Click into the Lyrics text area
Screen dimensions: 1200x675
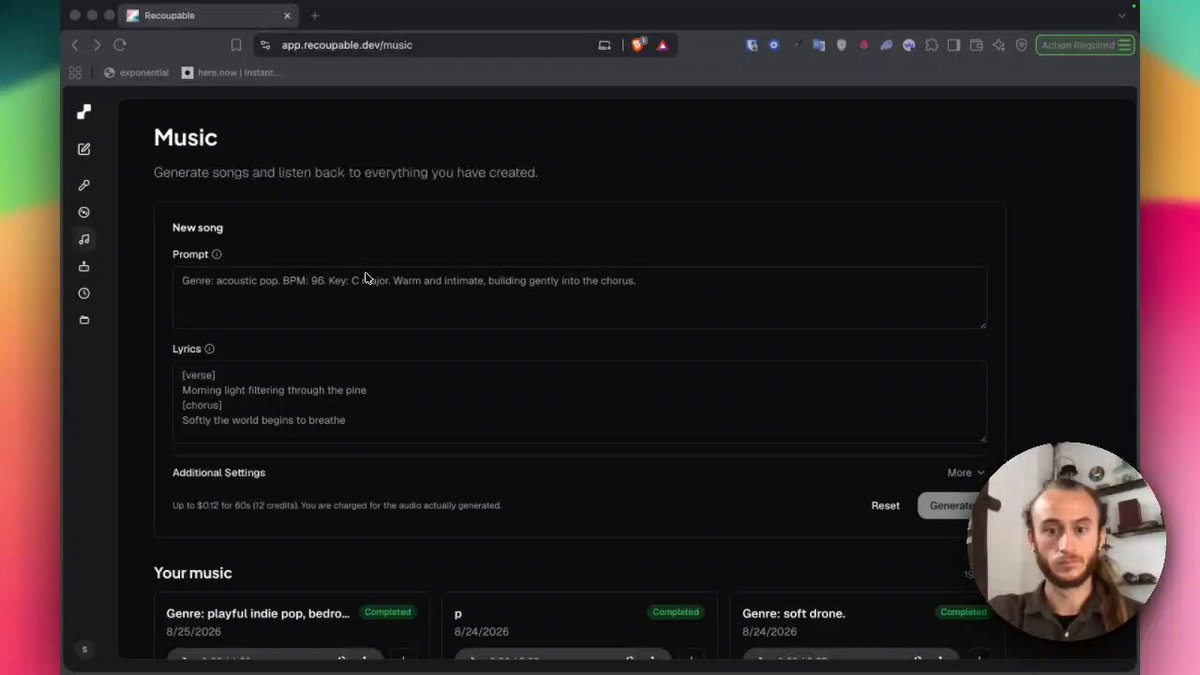click(x=579, y=401)
